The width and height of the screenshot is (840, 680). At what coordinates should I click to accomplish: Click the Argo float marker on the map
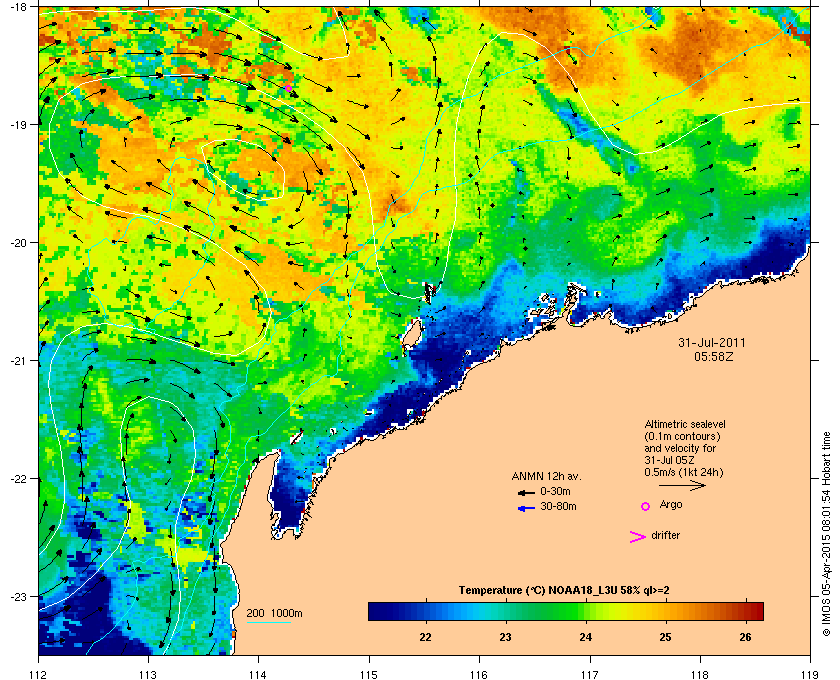point(288,88)
